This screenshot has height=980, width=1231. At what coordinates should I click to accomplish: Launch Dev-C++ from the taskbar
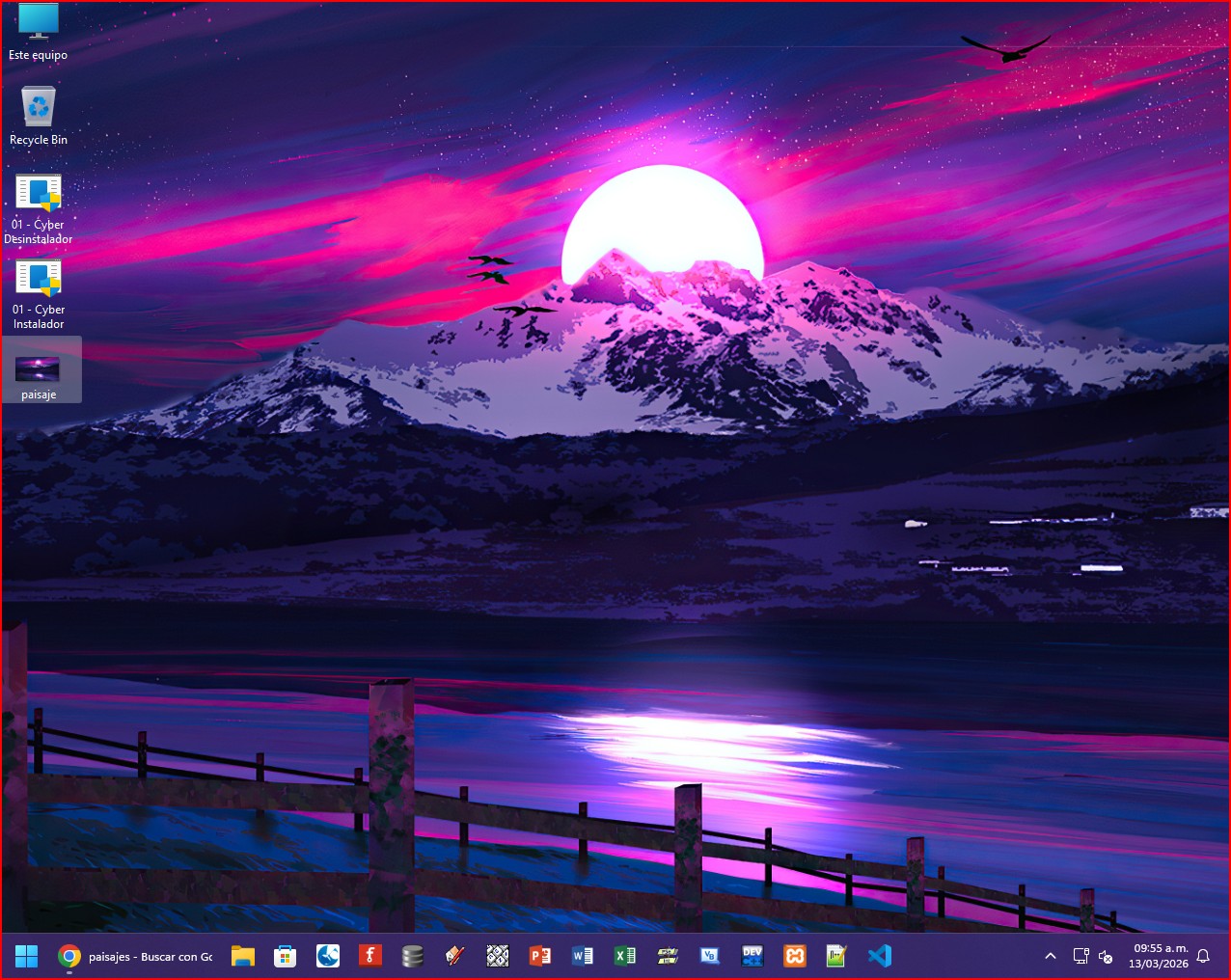[752, 956]
